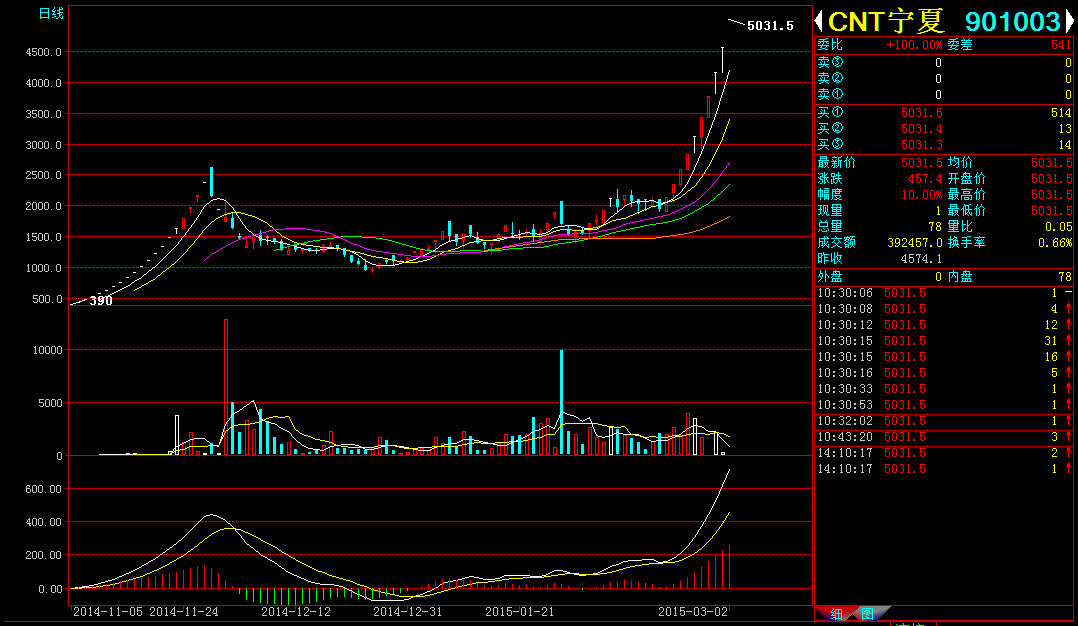Select the 10:30:15 tick row with volume 31
The height and width of the screenshot is (626, 1078).
pyautogui.click(x=944, y=341)
